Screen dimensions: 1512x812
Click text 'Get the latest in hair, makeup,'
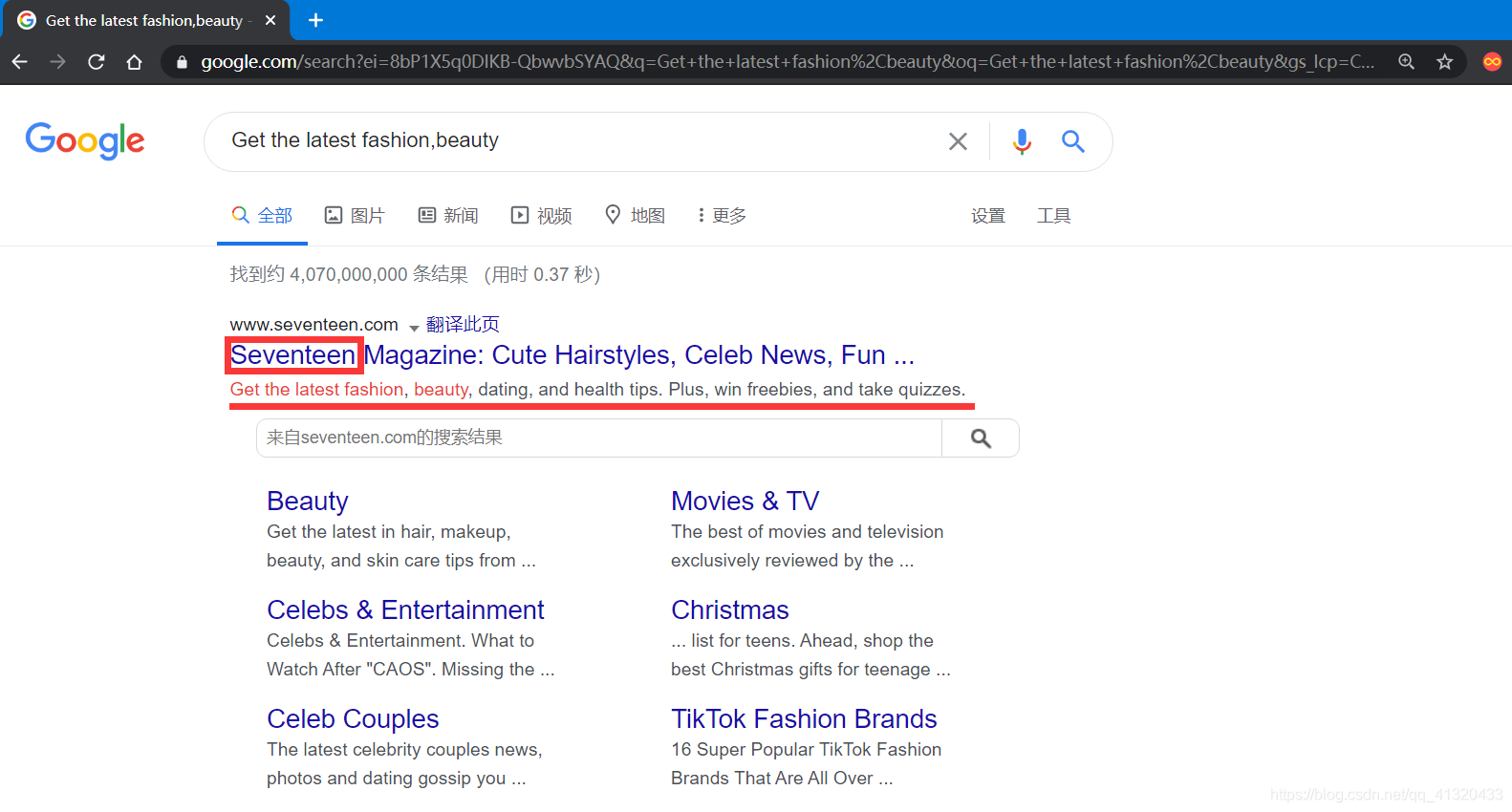389,532
